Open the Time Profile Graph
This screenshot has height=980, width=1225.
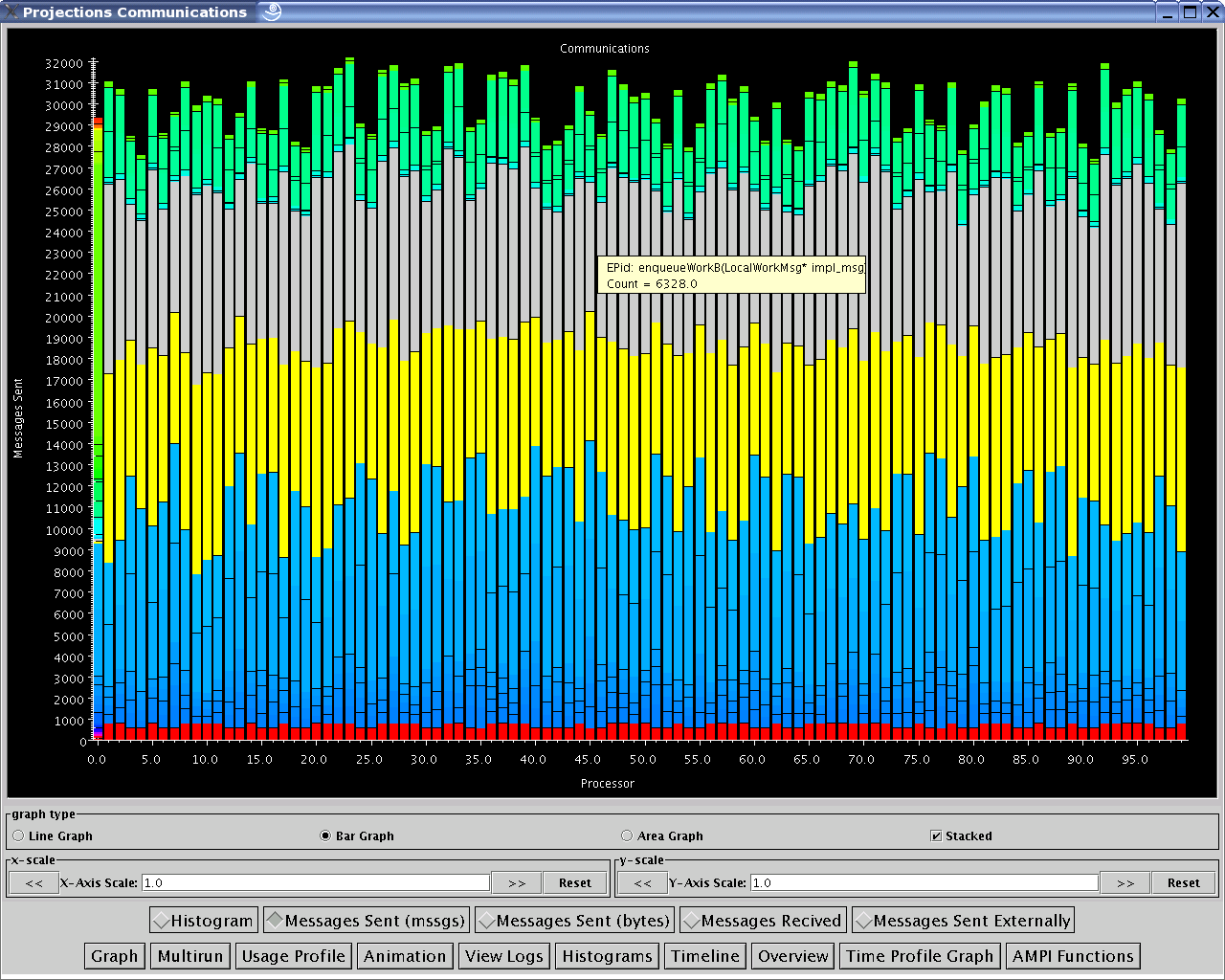click(920, 956)
